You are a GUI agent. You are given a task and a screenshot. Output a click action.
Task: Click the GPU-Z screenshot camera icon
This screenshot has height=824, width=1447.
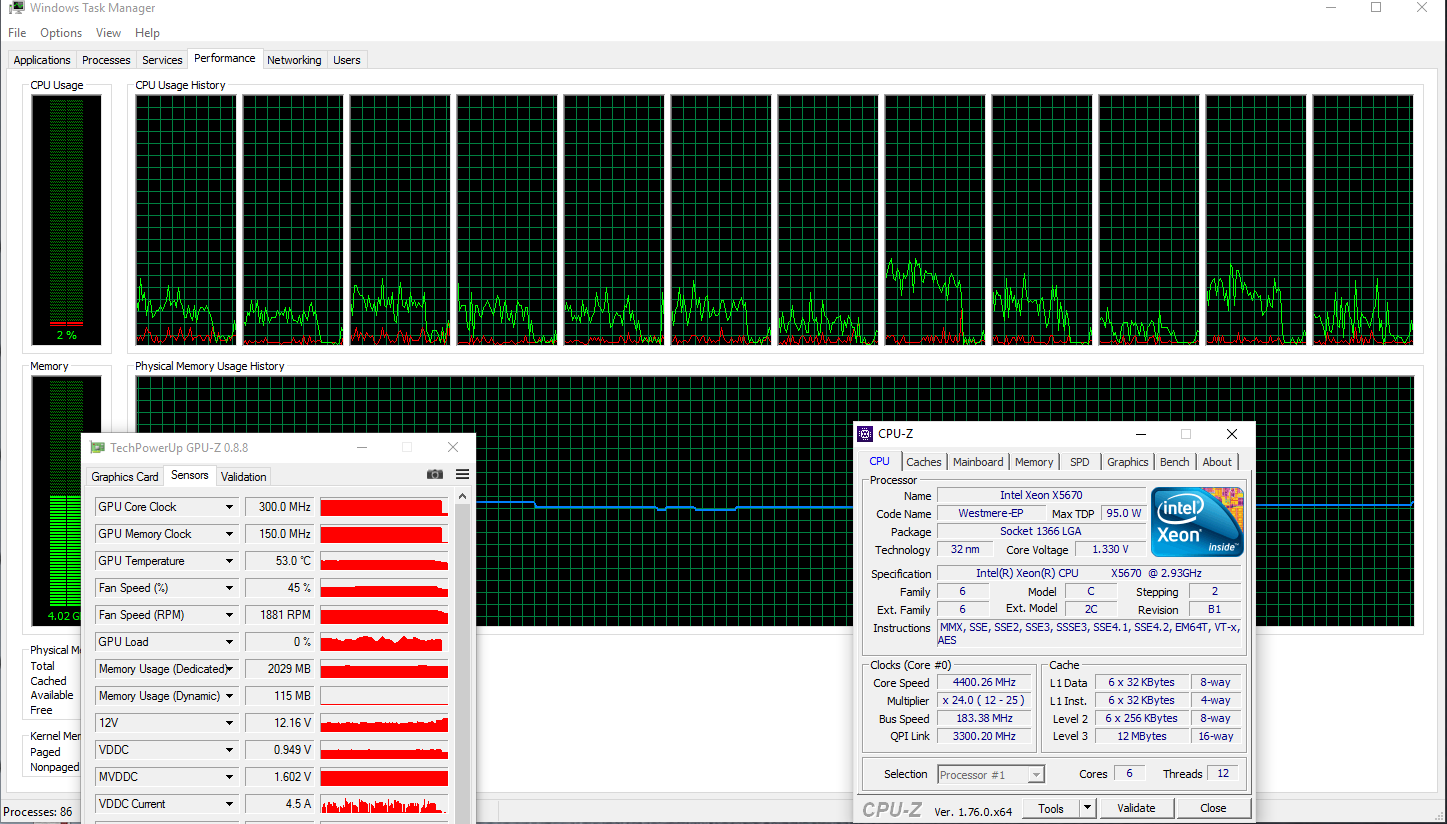(435, 474)
